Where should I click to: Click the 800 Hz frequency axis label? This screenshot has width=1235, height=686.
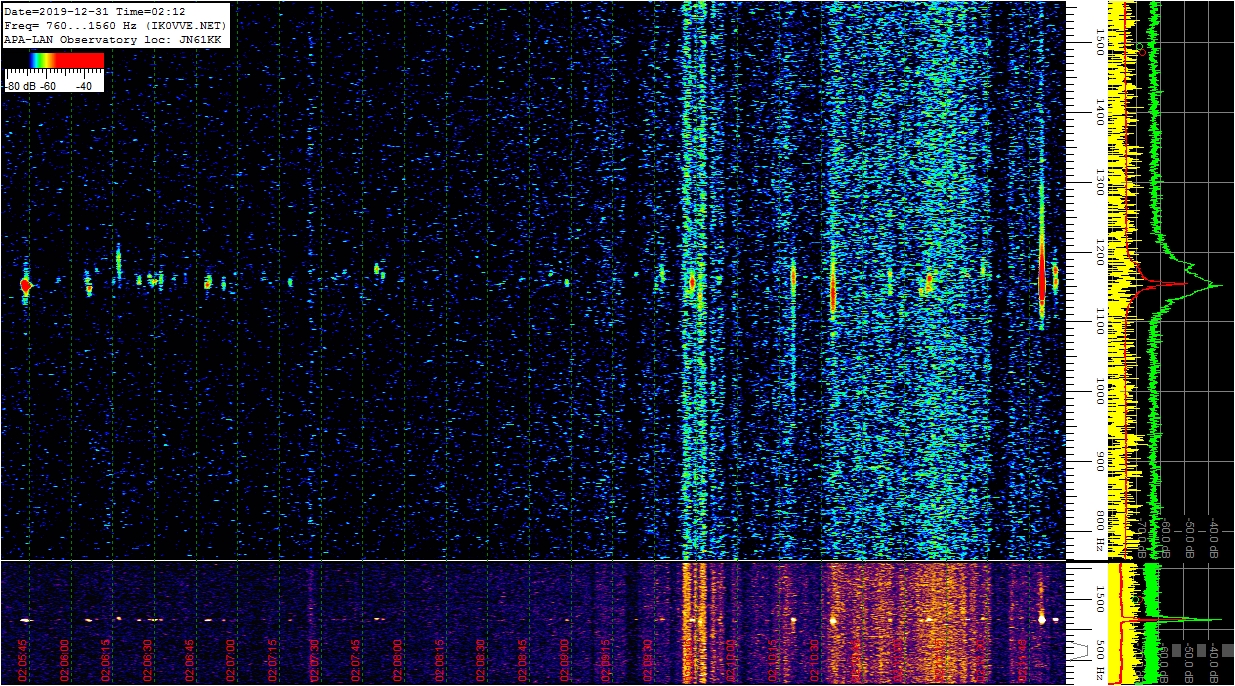(1100, 532)
